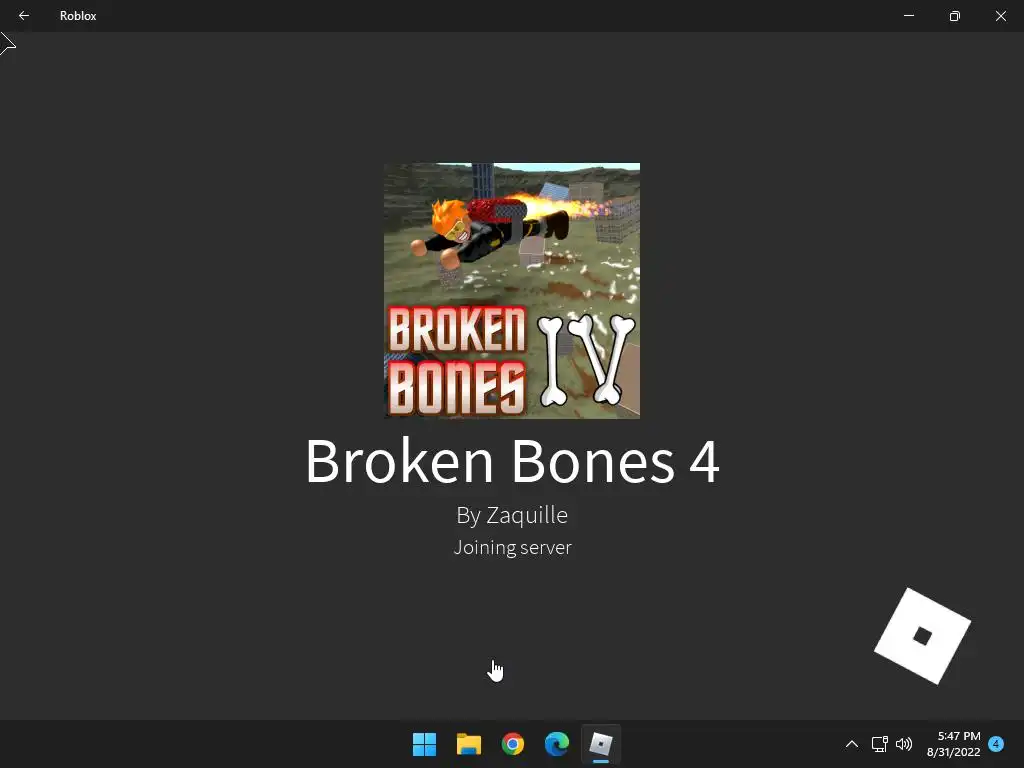This screenshot has height=768, width=1024.
Task: Open File Explorer from the taskbar
Action: coord(468,744)
